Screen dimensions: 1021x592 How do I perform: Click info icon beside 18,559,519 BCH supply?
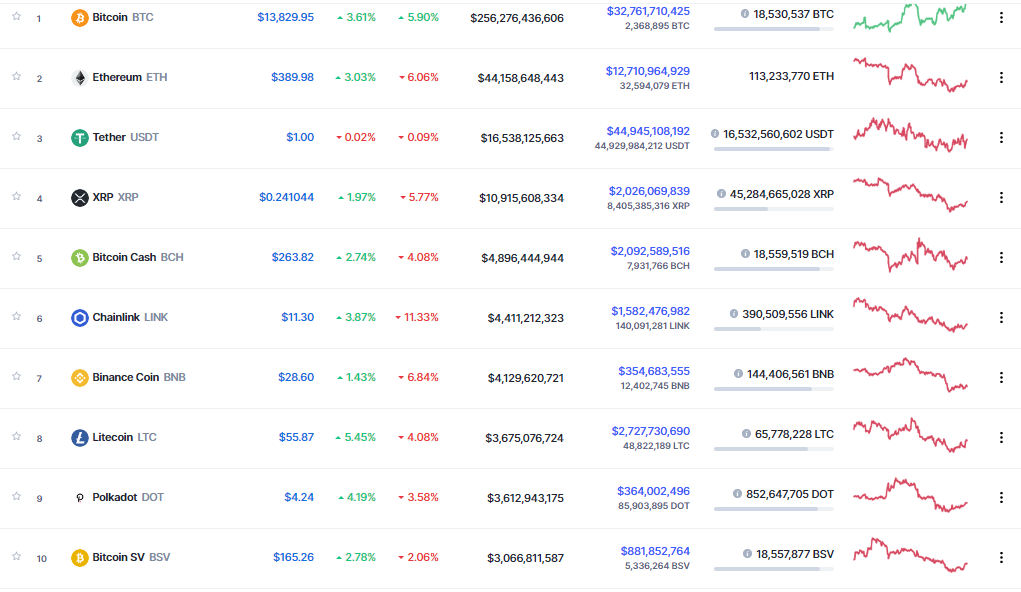click(x=745, y=253)
